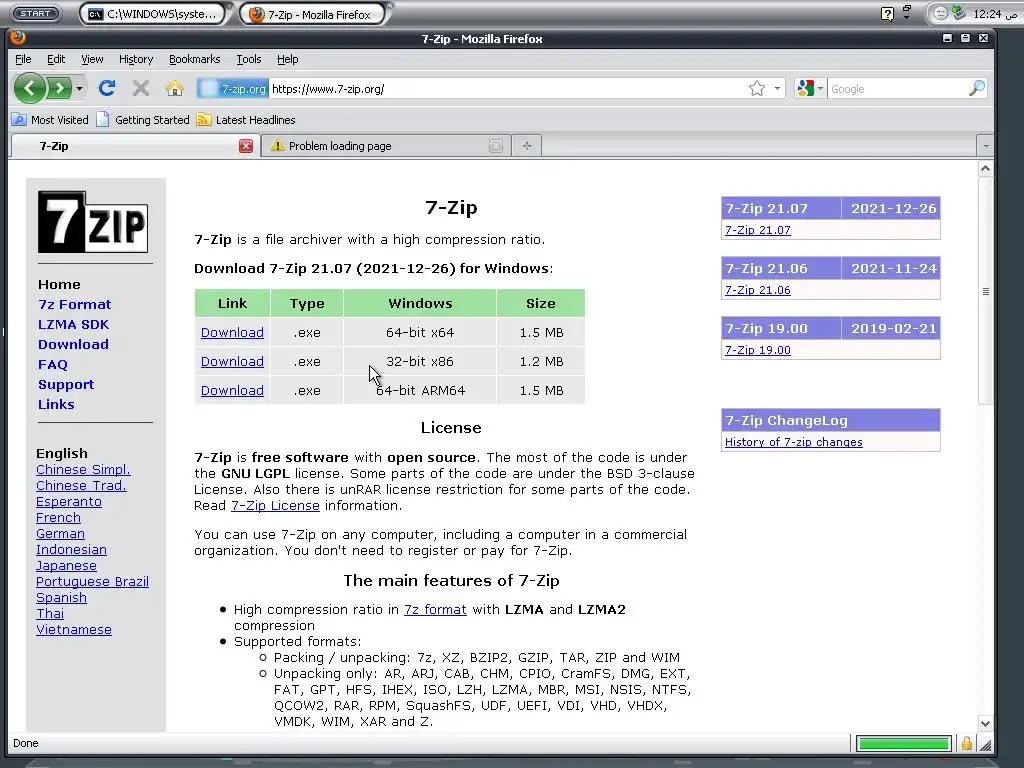This screenshot has width=1024, height=768.
Task: Open the list all tabs dropdown
Action: pyautogui.click(x=985, y=146)
